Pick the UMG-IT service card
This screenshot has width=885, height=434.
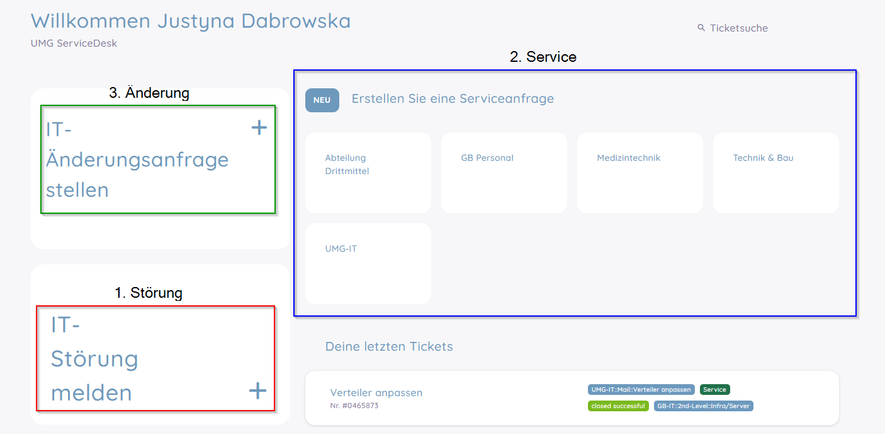[x=367, y=262]
